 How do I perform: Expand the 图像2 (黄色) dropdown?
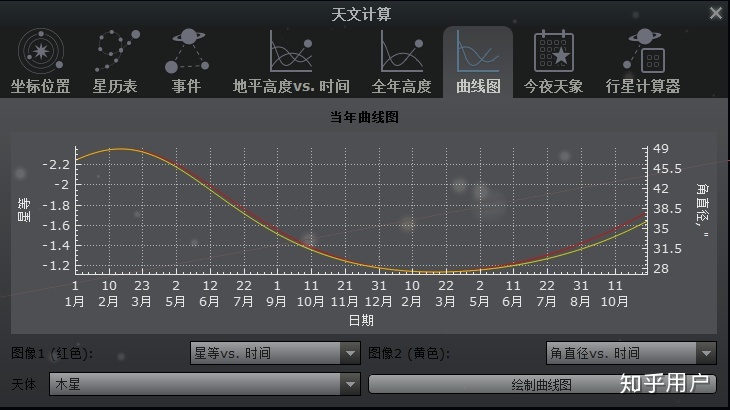pos(631,353)
